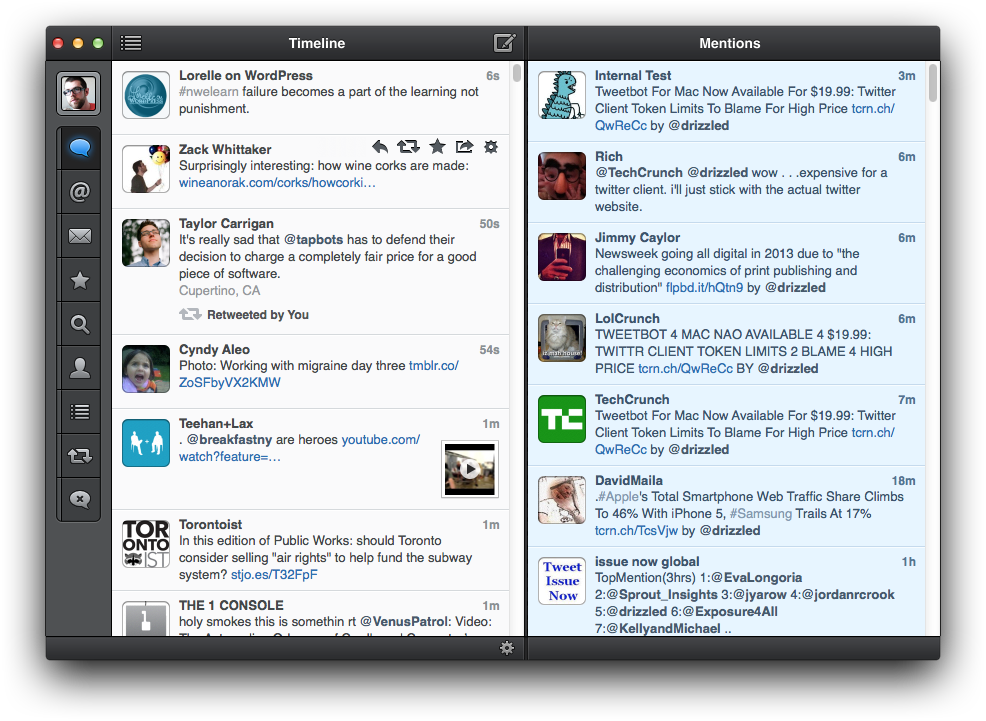Reply to Zack Whittaker's tweet
Viewport: 986px width, 721px height.
pyautogui.click(x=380, y=147)
